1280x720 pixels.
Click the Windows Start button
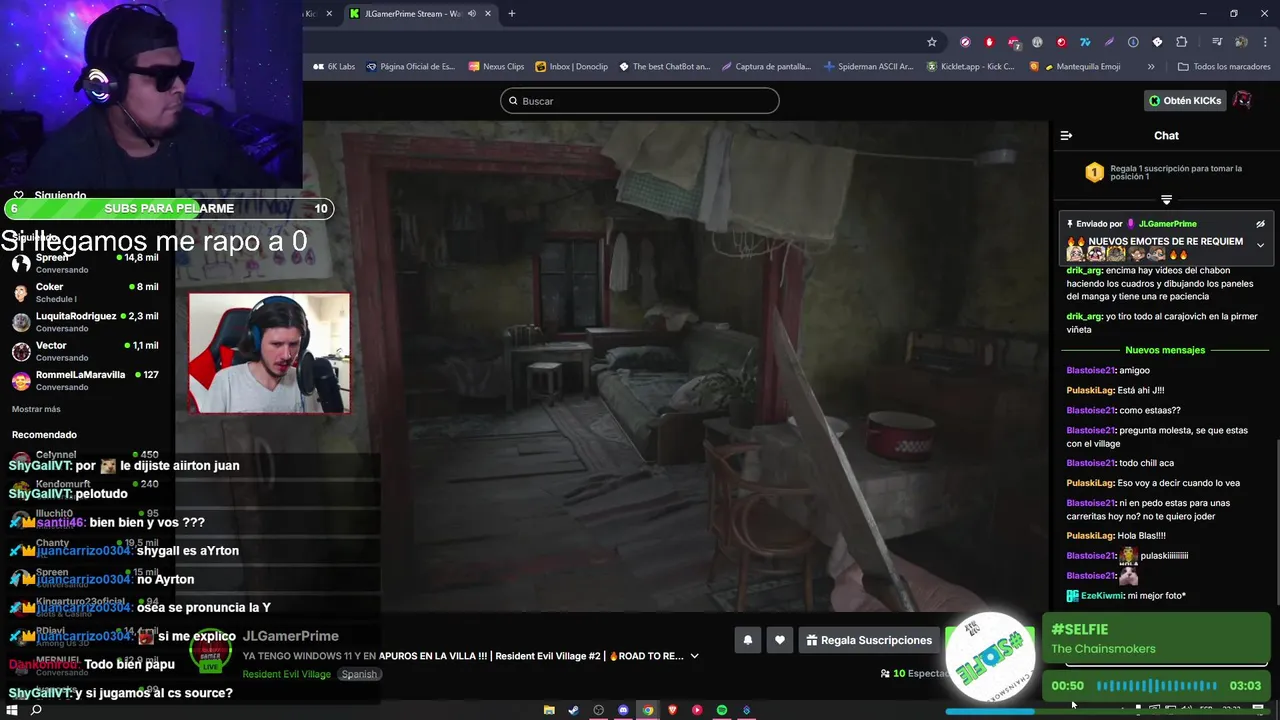tap(11, 710)
